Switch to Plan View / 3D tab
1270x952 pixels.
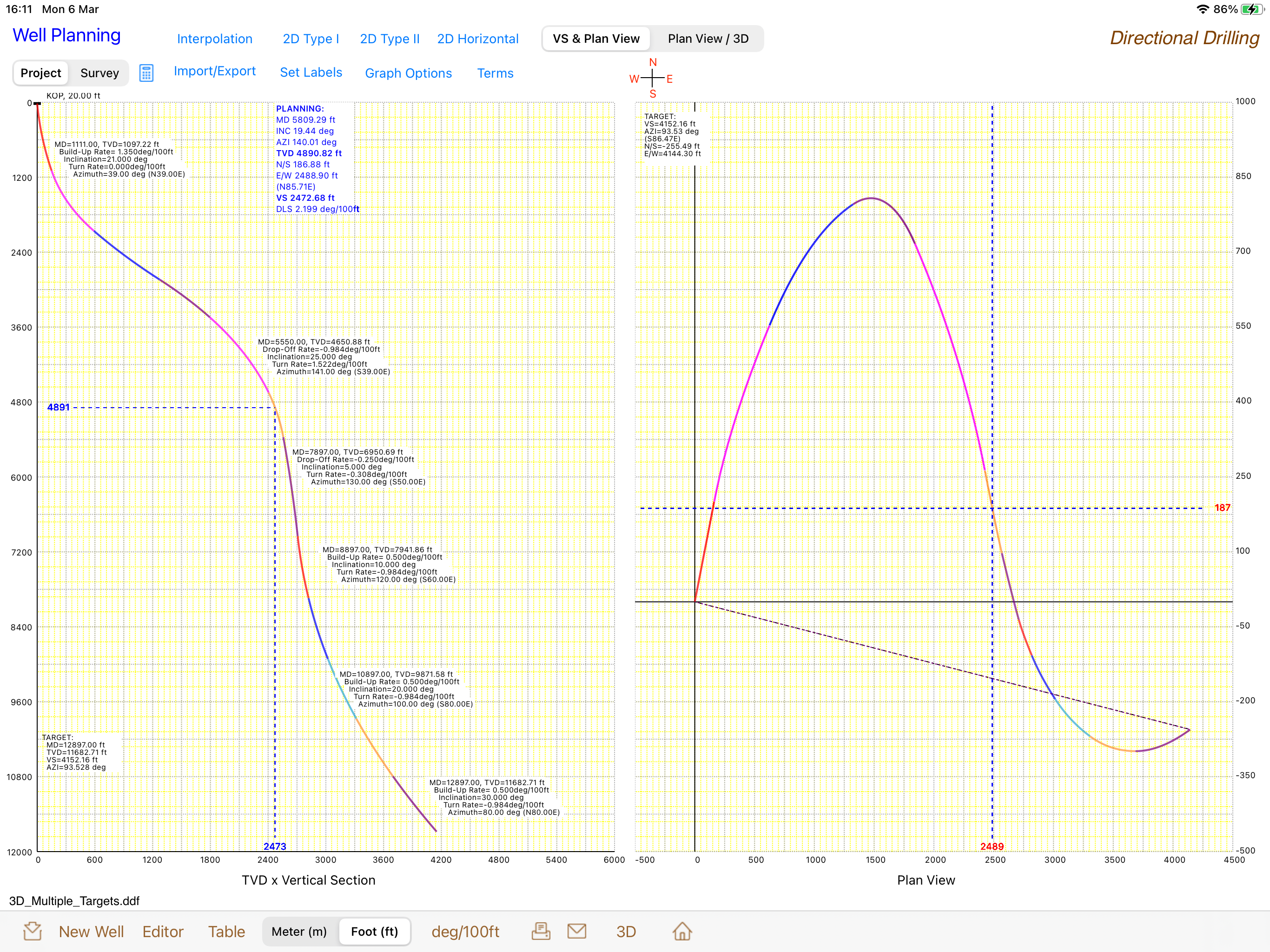708,39
